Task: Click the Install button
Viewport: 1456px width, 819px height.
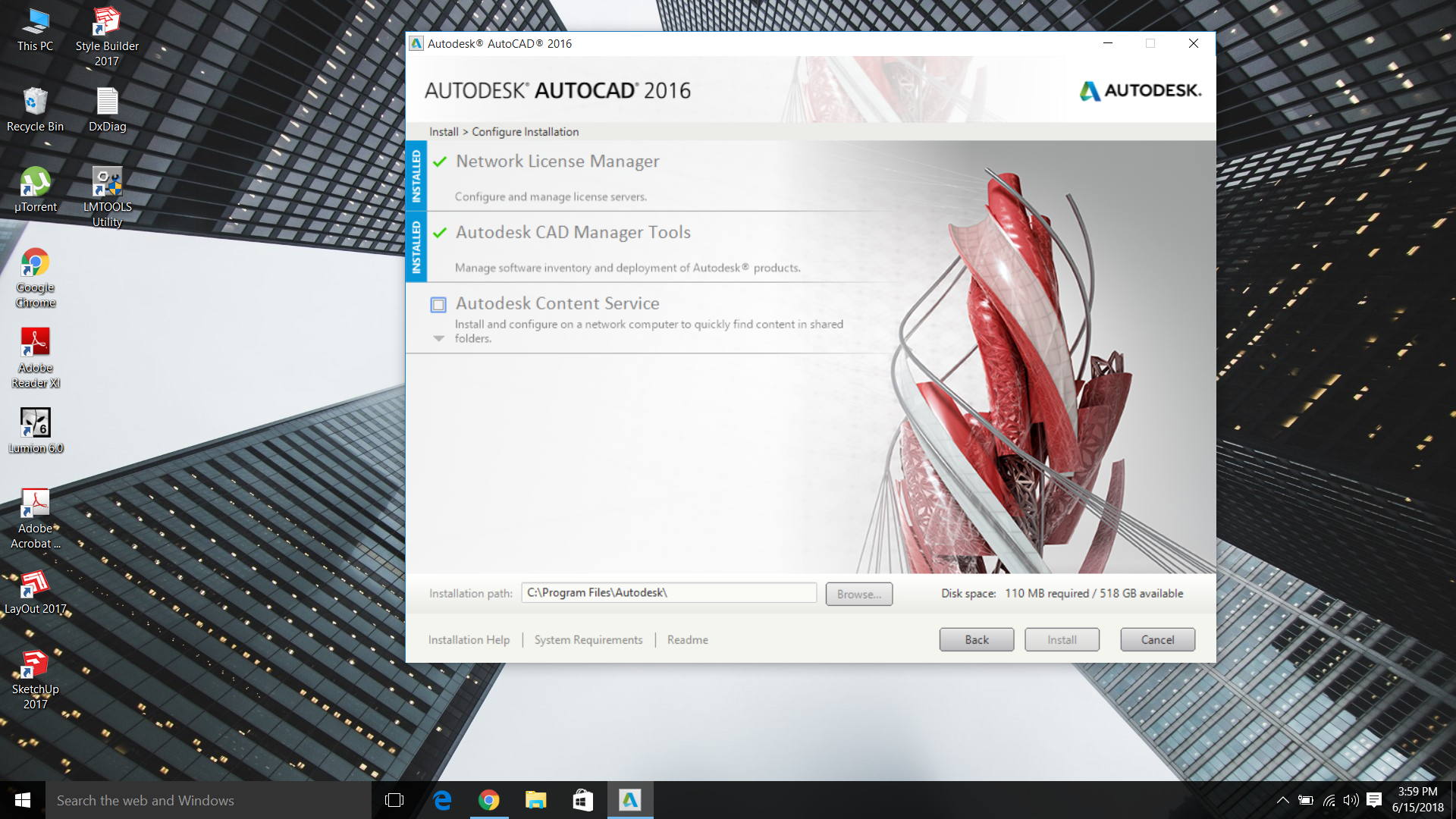Action: (1062, 640)
